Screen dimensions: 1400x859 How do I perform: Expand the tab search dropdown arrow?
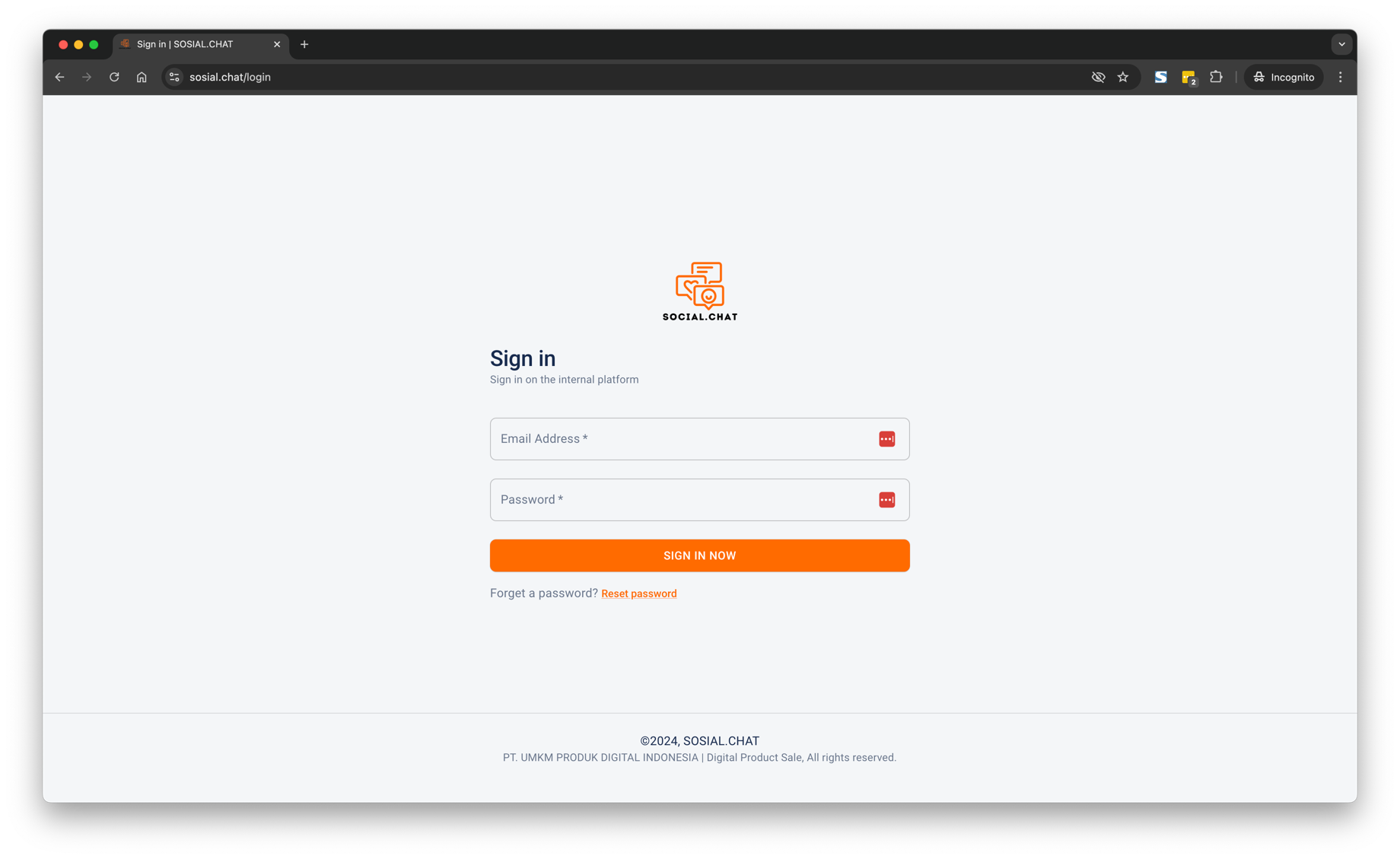point(1341,44)
